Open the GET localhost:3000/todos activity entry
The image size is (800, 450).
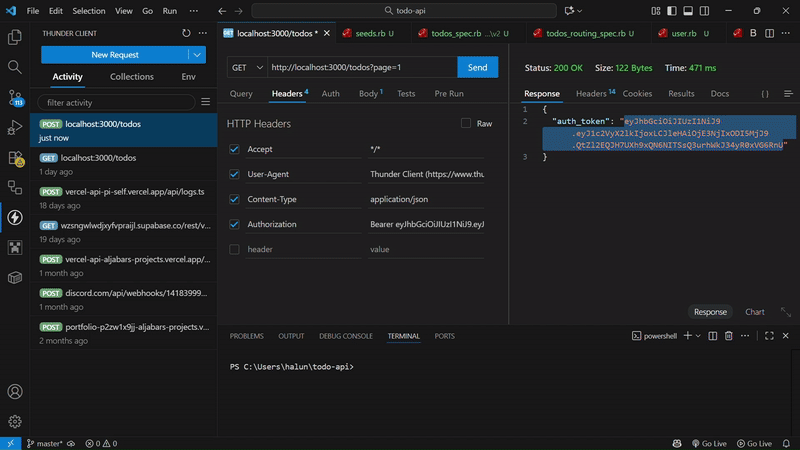124,164
